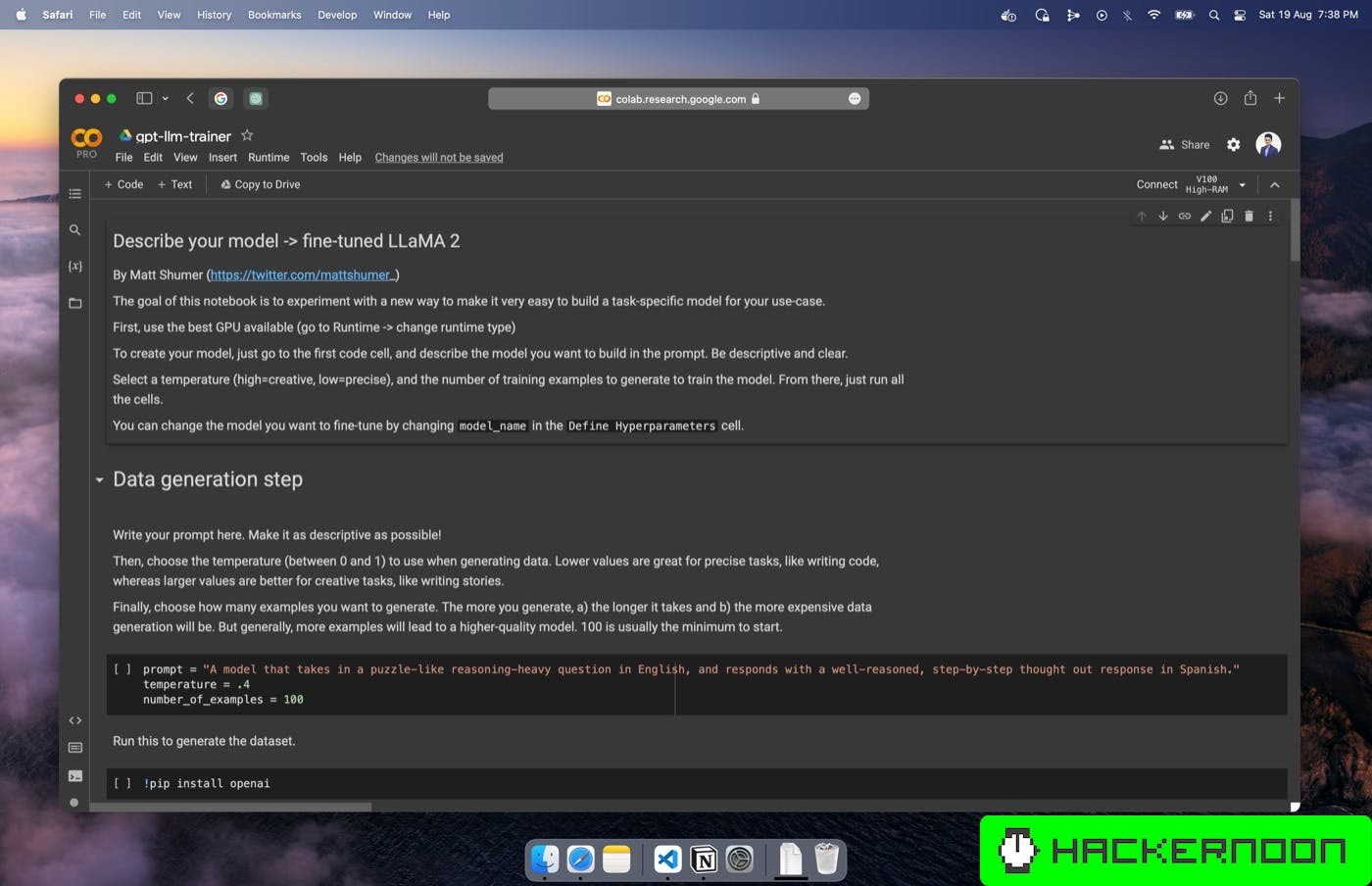Viewport: 1372px width, 886px height.
Task: Click the Safari address bar
Action: [x=678, y=99]
